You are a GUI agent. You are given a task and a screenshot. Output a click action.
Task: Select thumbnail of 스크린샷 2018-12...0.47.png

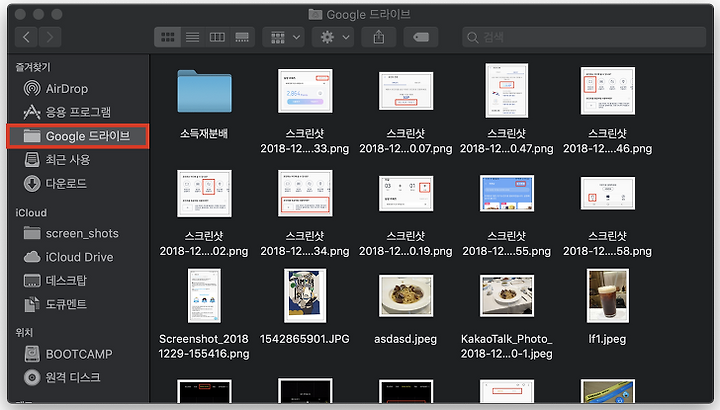click(506, 91)
